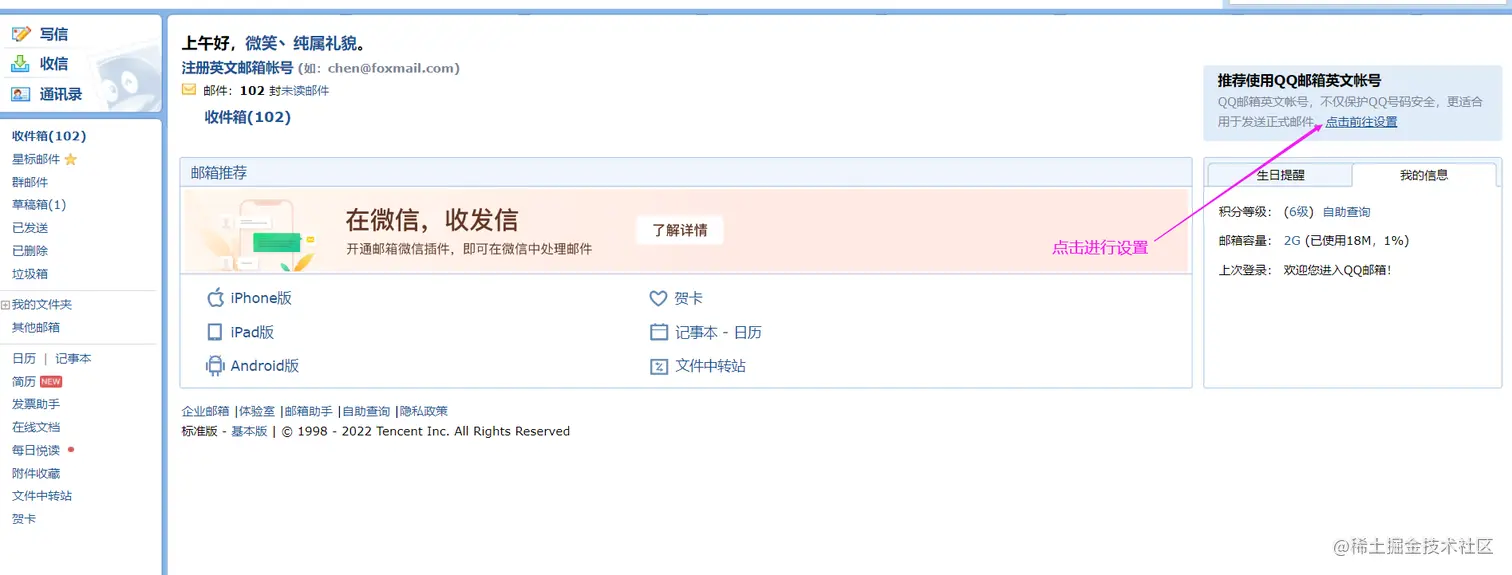The width and height of the screenshot is (1512, 575).
Task: Open the 群邮件 folder
Action: (30, 182)
